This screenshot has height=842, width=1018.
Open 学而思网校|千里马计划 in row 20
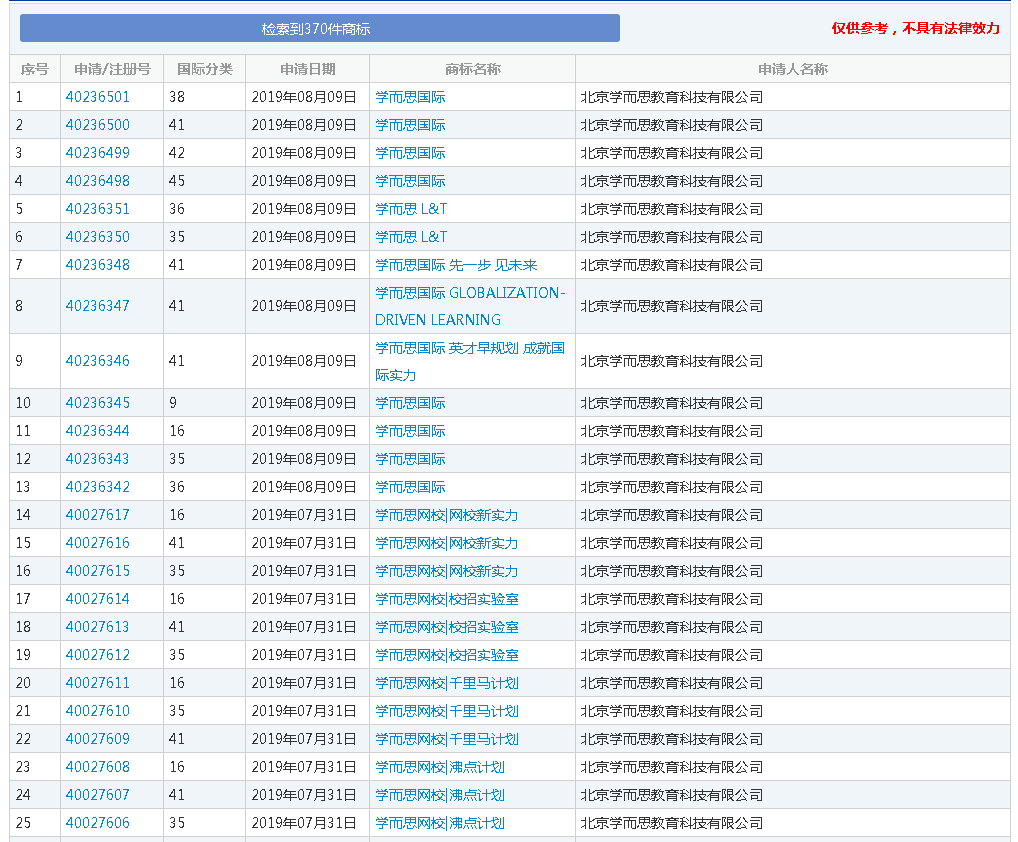pos(447,682)
